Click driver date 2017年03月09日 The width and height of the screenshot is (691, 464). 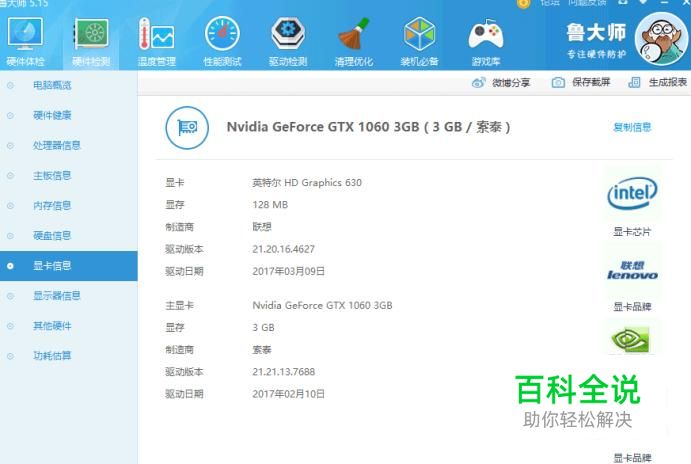tap(288, 271)
